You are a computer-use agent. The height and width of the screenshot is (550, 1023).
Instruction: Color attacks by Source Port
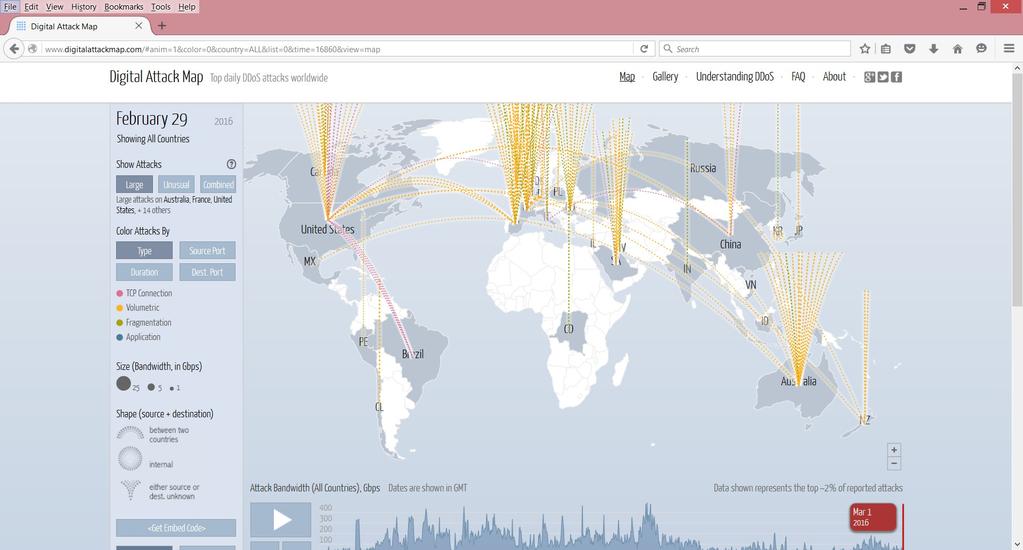207,251
